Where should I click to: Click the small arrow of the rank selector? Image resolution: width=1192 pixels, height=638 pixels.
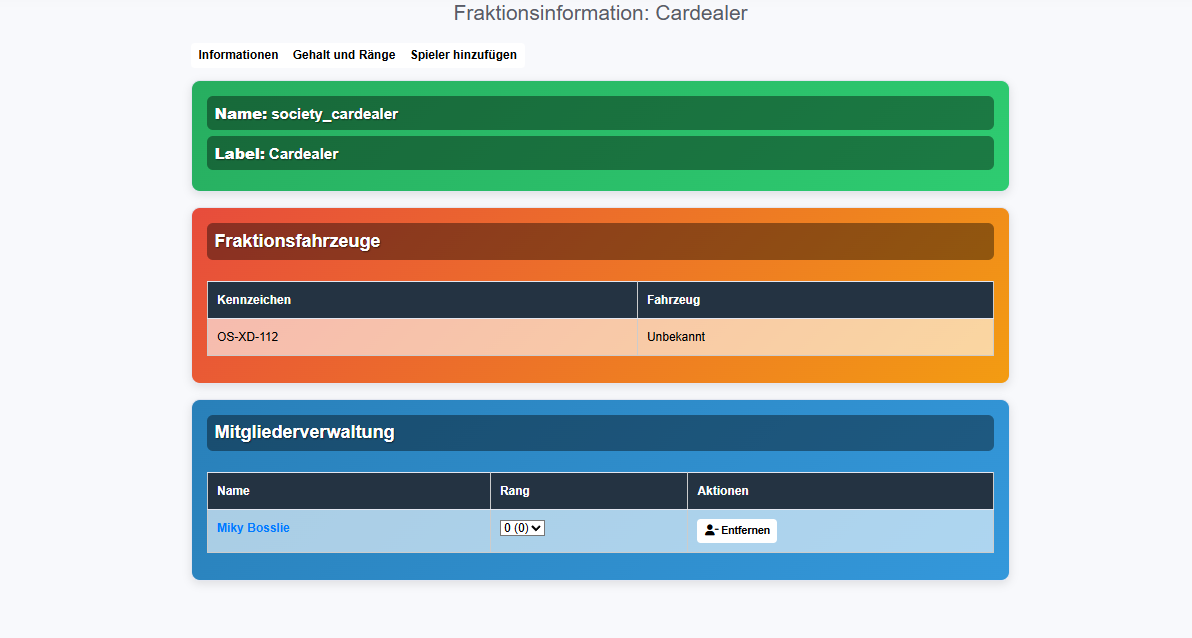point(538,528)
